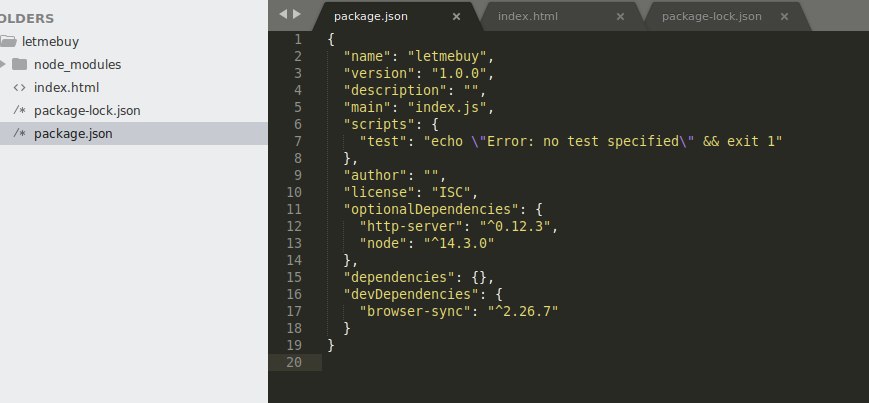Click line number 20 in gutter
The image size is (869, 403).
click(294, 362)
